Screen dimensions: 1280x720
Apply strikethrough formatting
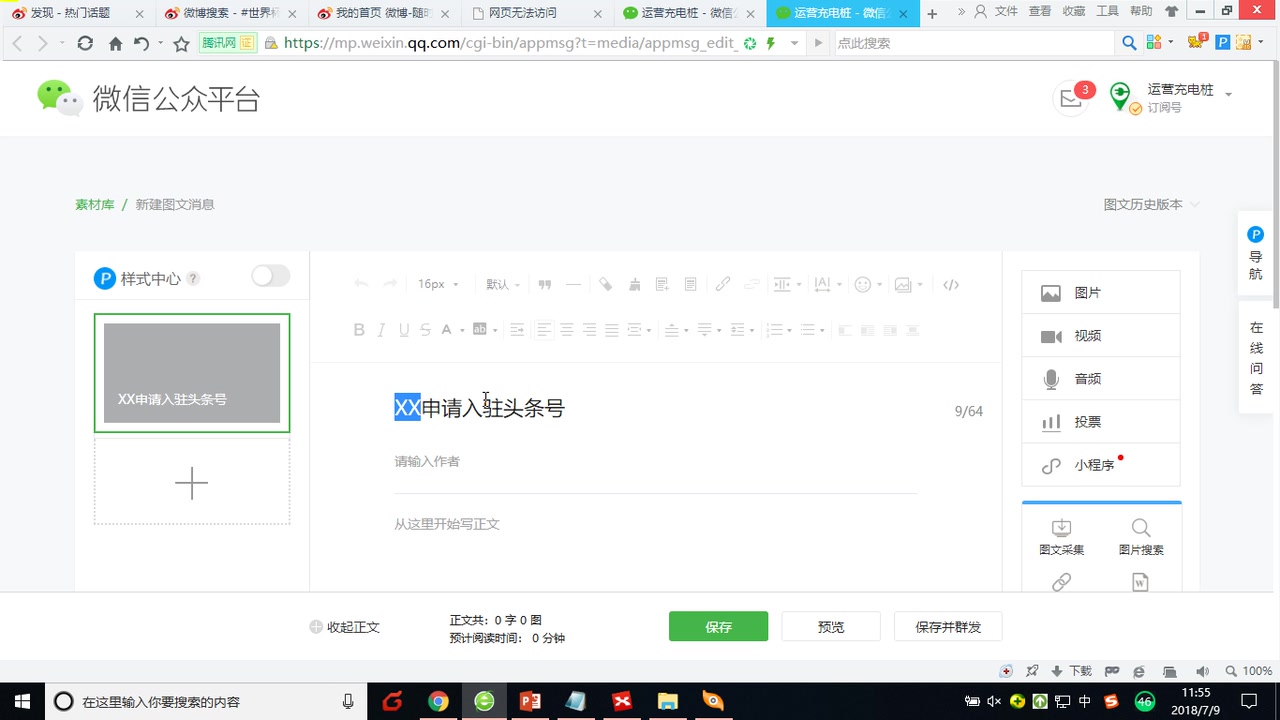tap(425, 330)
